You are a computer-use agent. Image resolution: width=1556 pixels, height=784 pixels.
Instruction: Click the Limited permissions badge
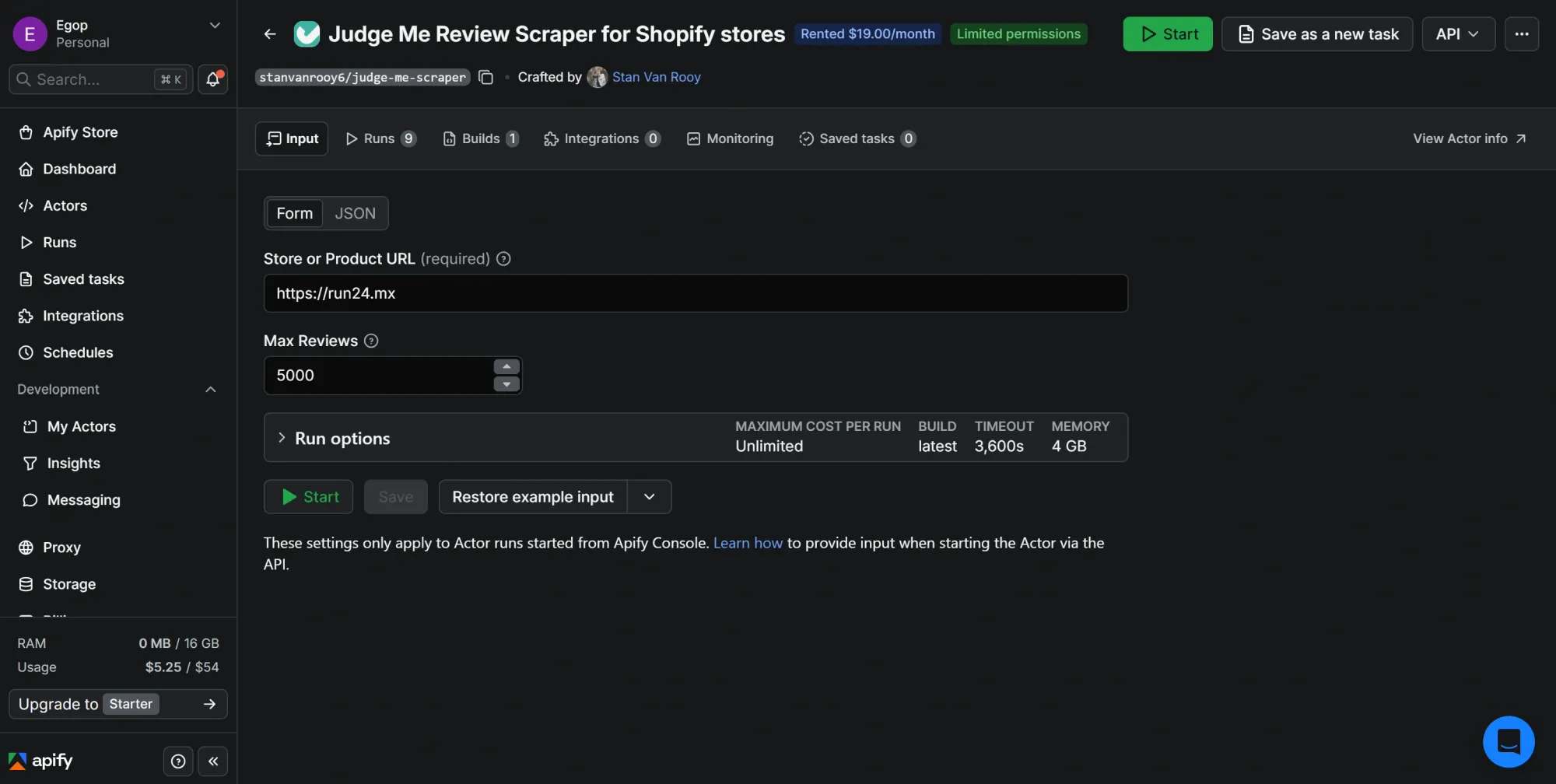coord(1018,34)
